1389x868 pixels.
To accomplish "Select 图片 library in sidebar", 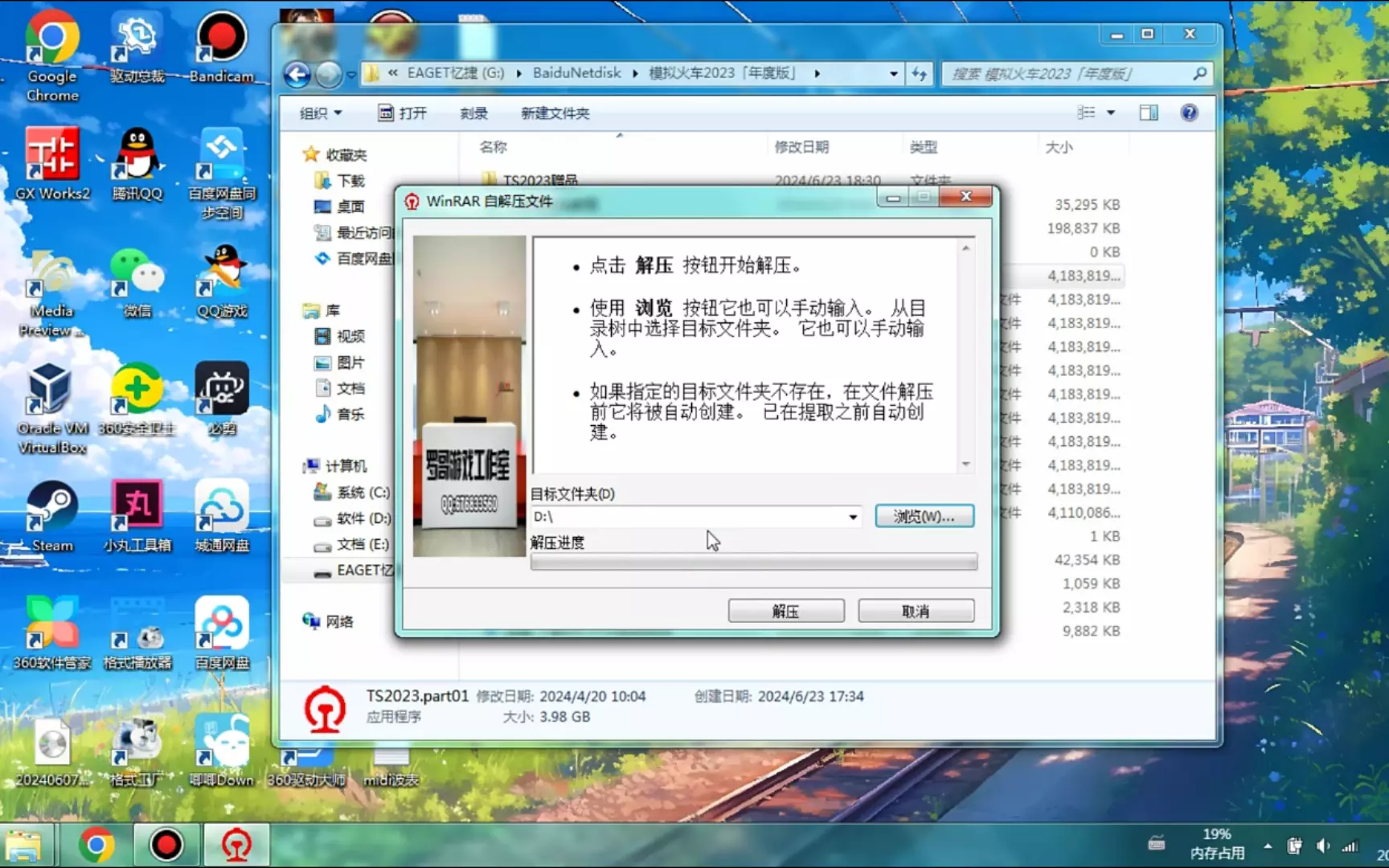I will tap(341, 362).
